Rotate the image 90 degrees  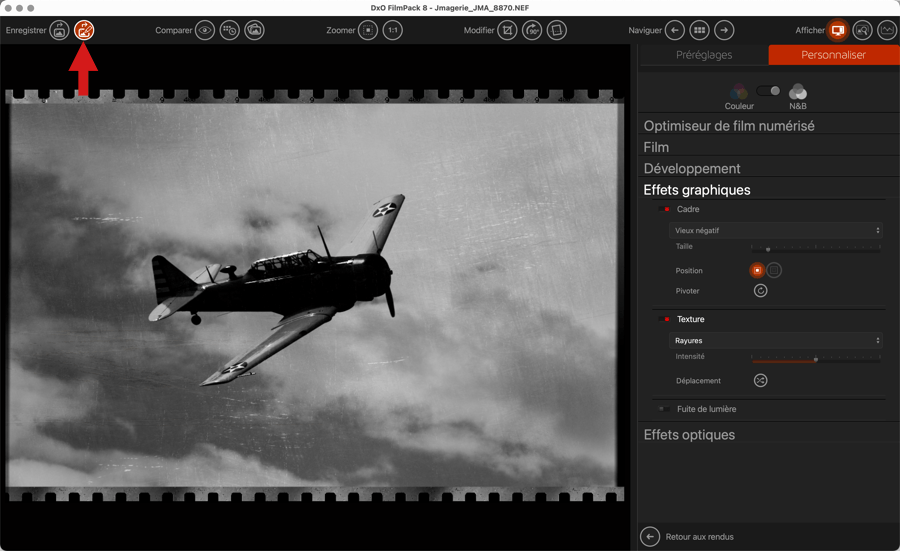coord(532,30)
